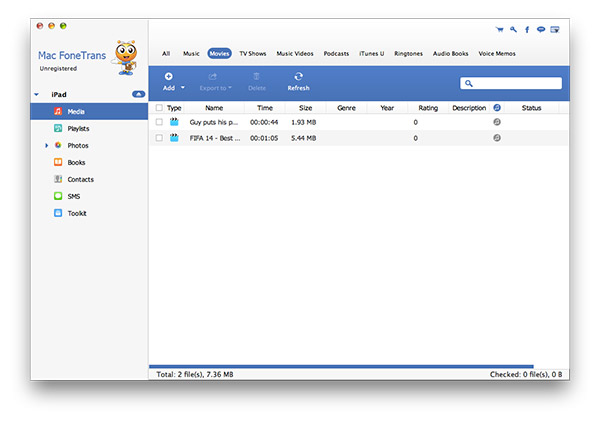Open the Add dropdown arrow
Screen dimensions: 600x422
tap(182, 88)
